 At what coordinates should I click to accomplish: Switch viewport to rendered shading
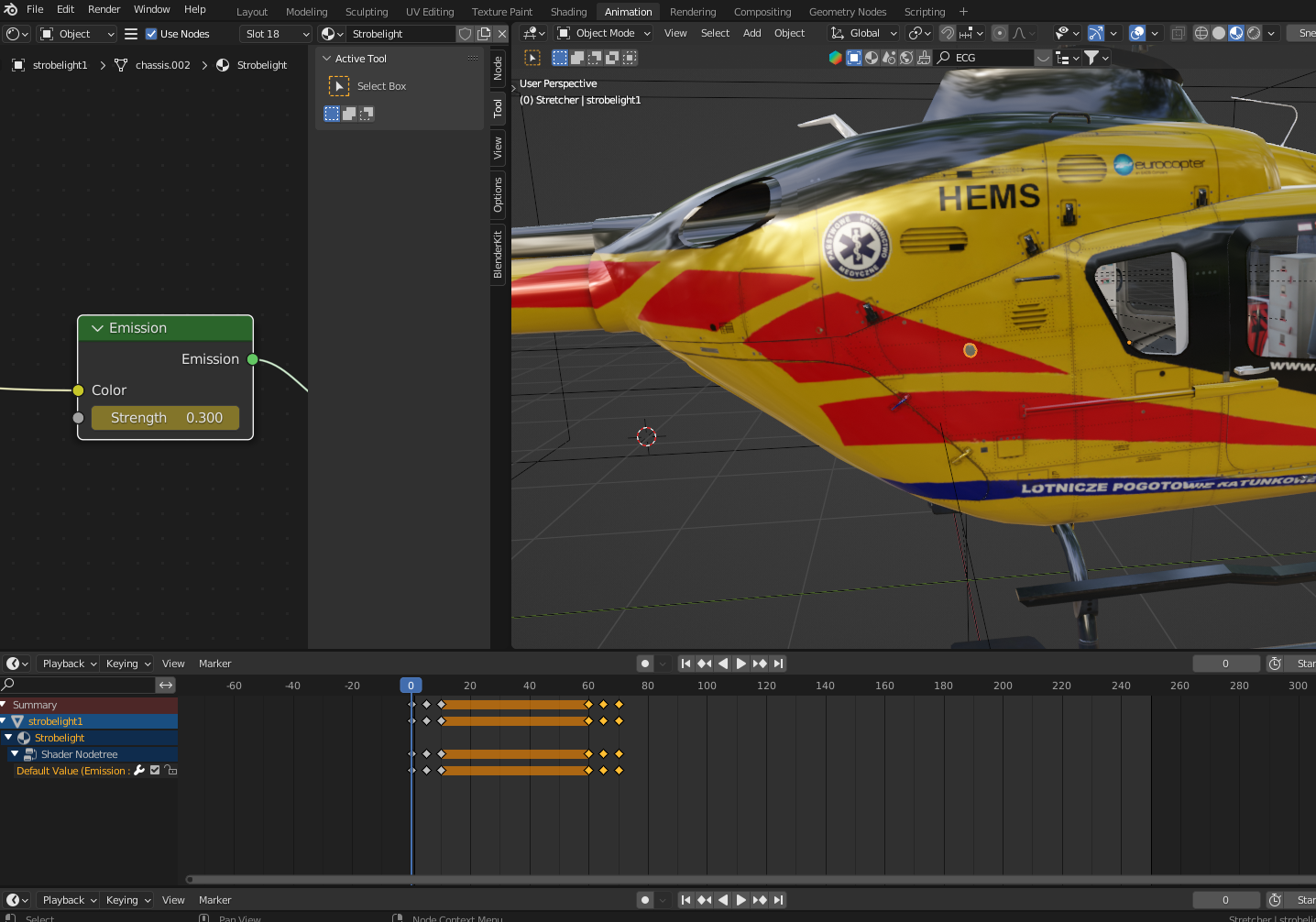point(1254,33)
